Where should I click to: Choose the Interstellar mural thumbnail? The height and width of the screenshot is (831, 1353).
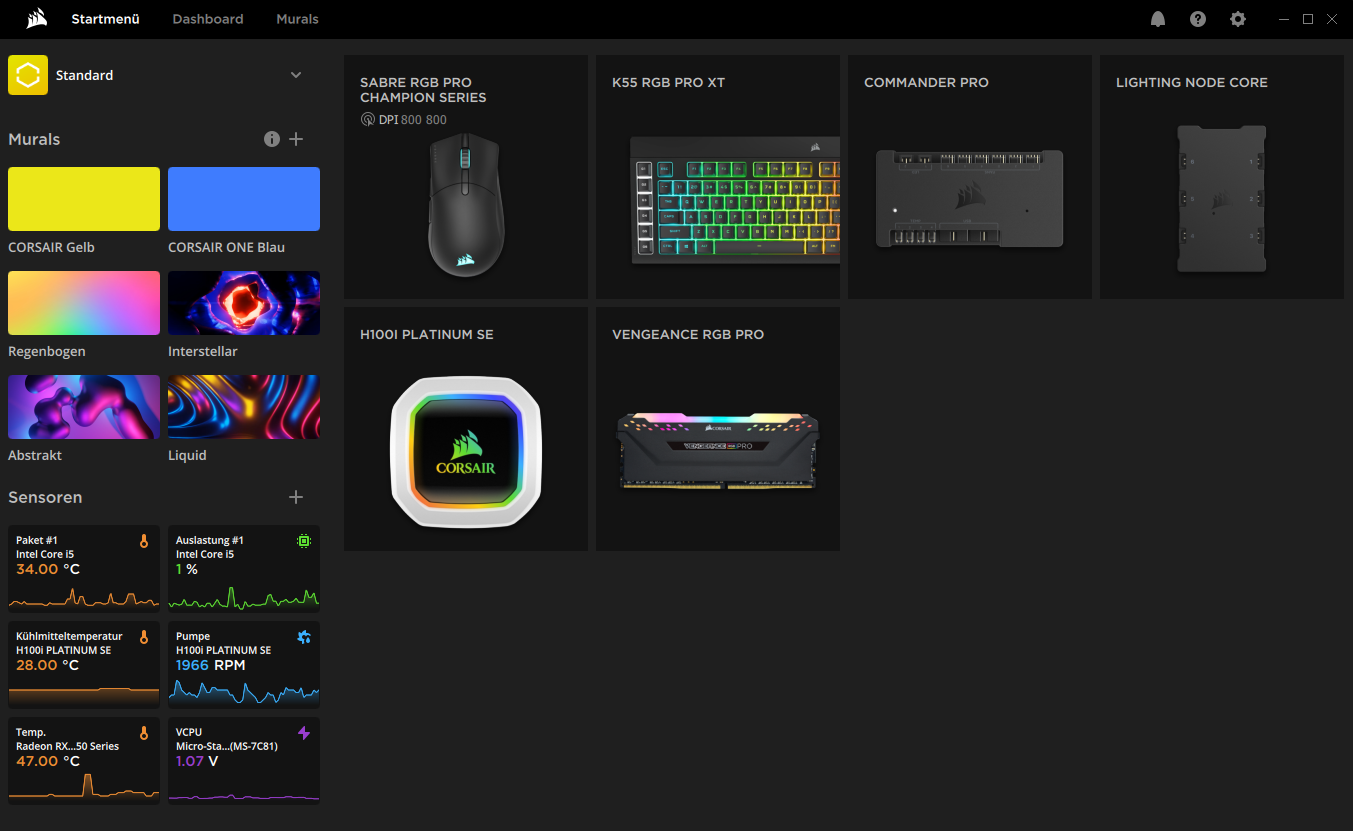(x=244, y=303)
